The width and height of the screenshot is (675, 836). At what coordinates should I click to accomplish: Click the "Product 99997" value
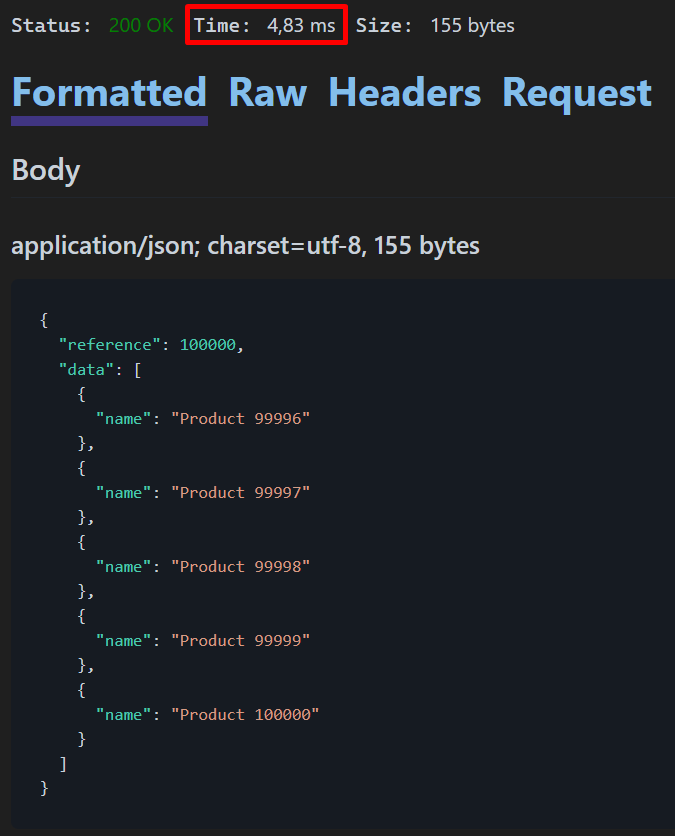pos(240,492)
